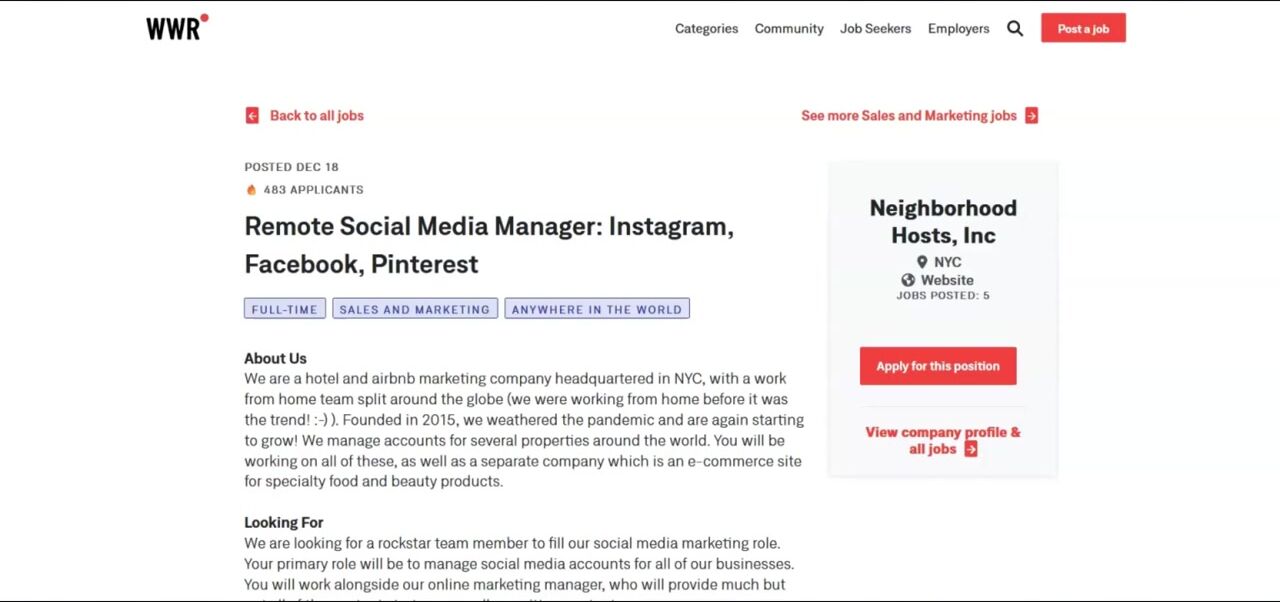1280x602 pixels.
Task: Open search with the magnifier icon
Action: click(x=1015, y=29)
